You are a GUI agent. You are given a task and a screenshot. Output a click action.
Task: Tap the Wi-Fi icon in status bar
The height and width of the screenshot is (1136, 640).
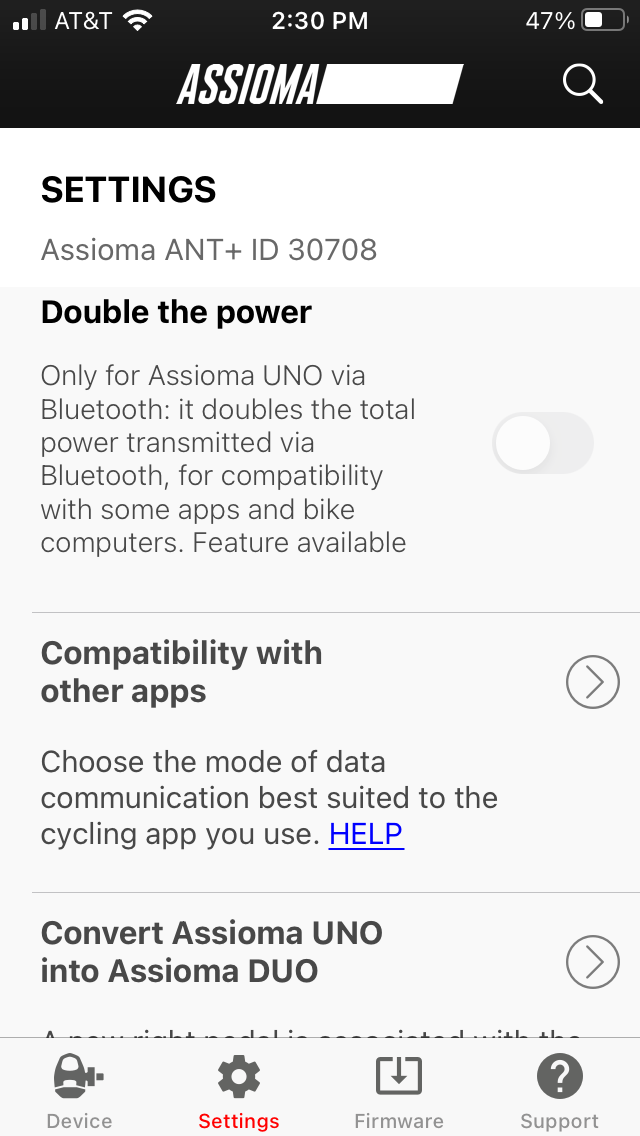click(138, 20)
